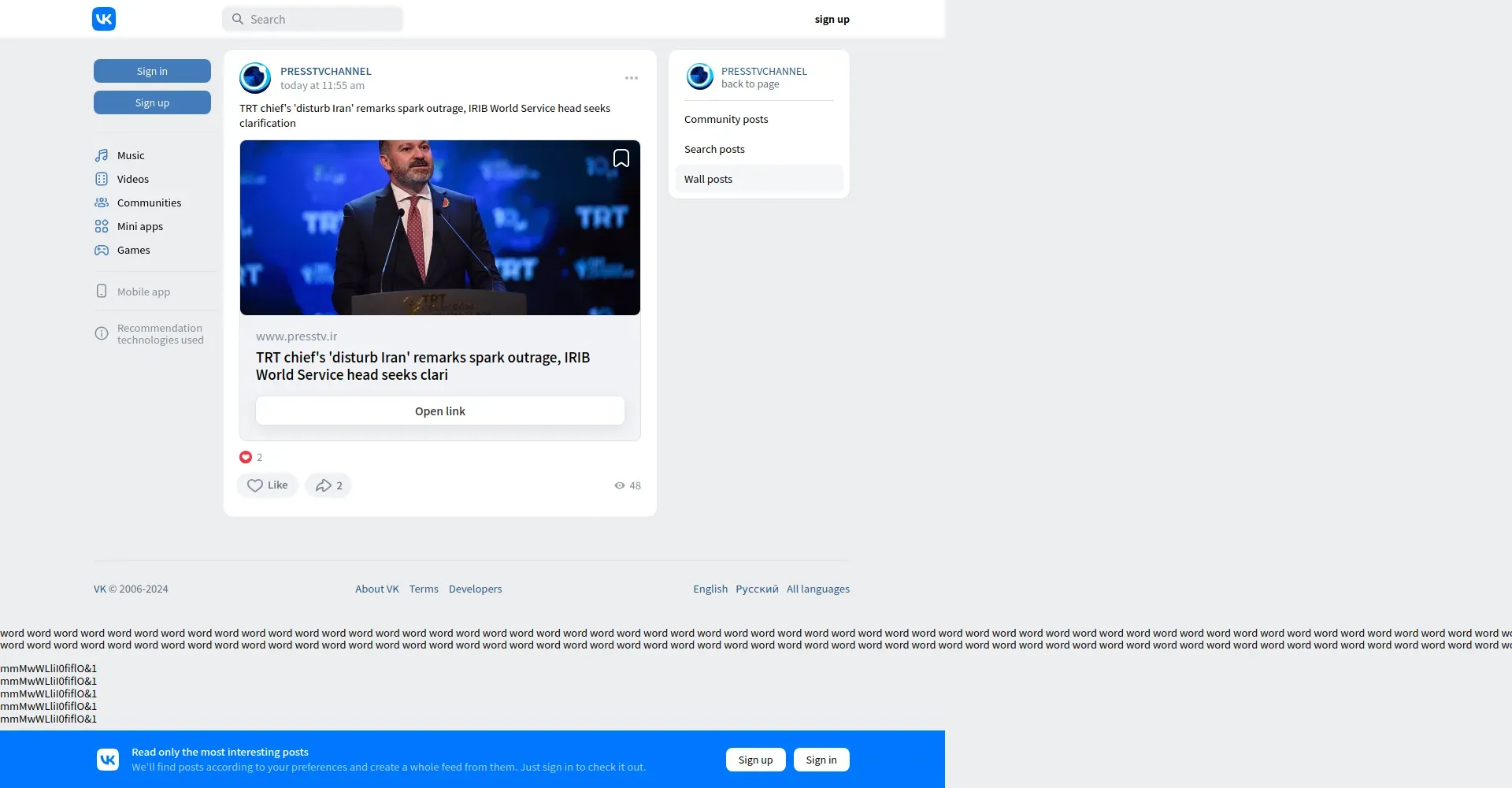Image resolution: width=1512 pixels, height=788 pixels.
Task: Open the All languages selector
Action: click(x=818, y=589)
